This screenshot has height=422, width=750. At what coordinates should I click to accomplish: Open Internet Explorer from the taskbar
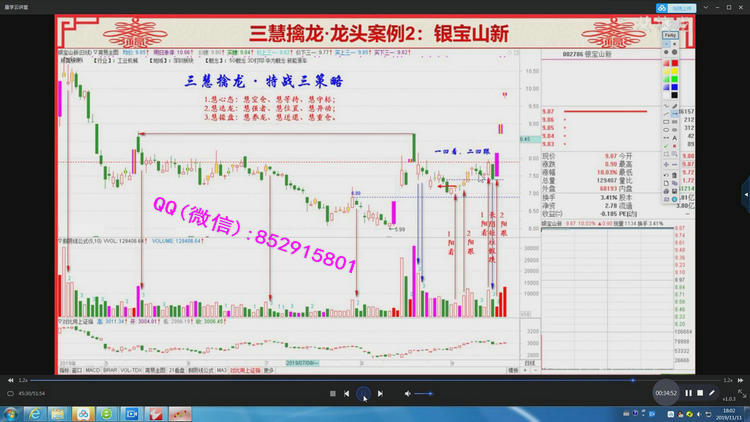click(35, 412)
